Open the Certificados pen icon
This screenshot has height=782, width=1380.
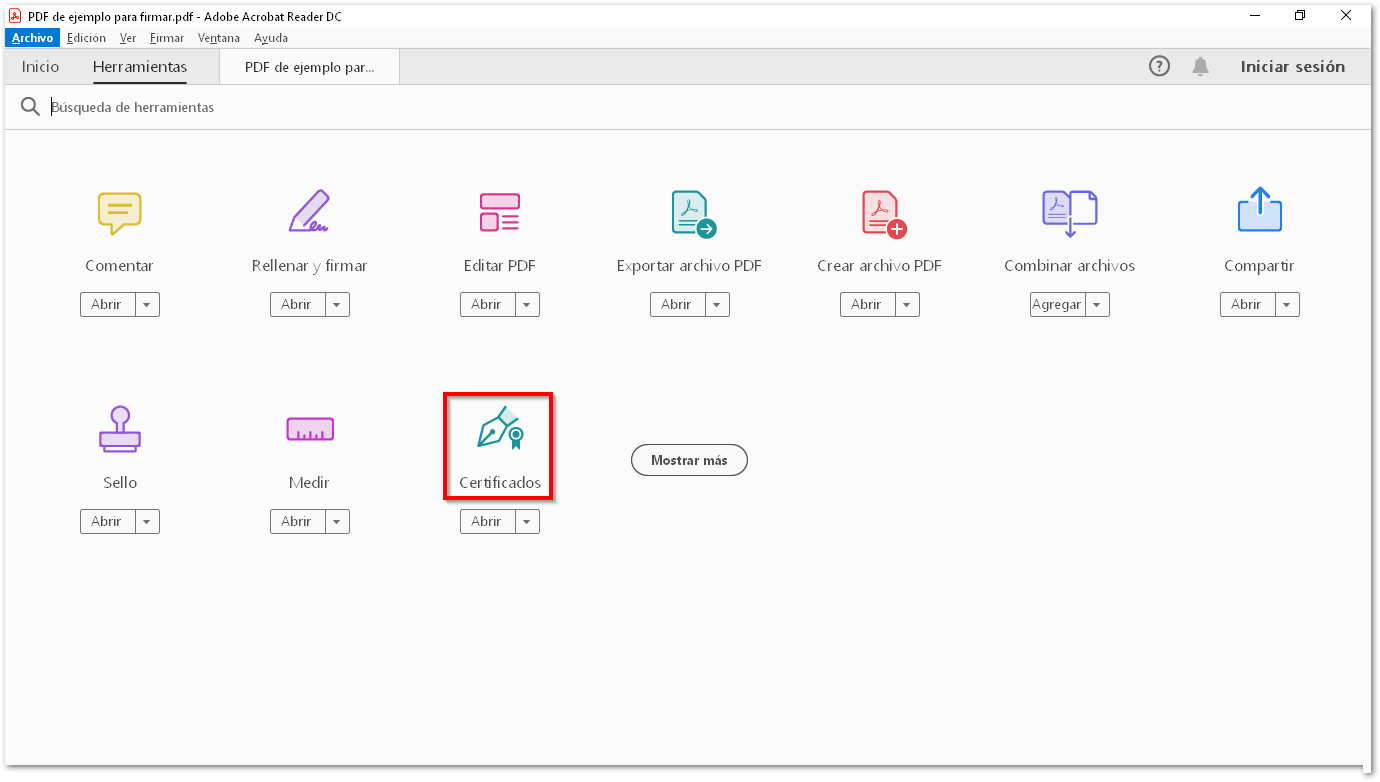pyautogui.click(x=500, y=428)
